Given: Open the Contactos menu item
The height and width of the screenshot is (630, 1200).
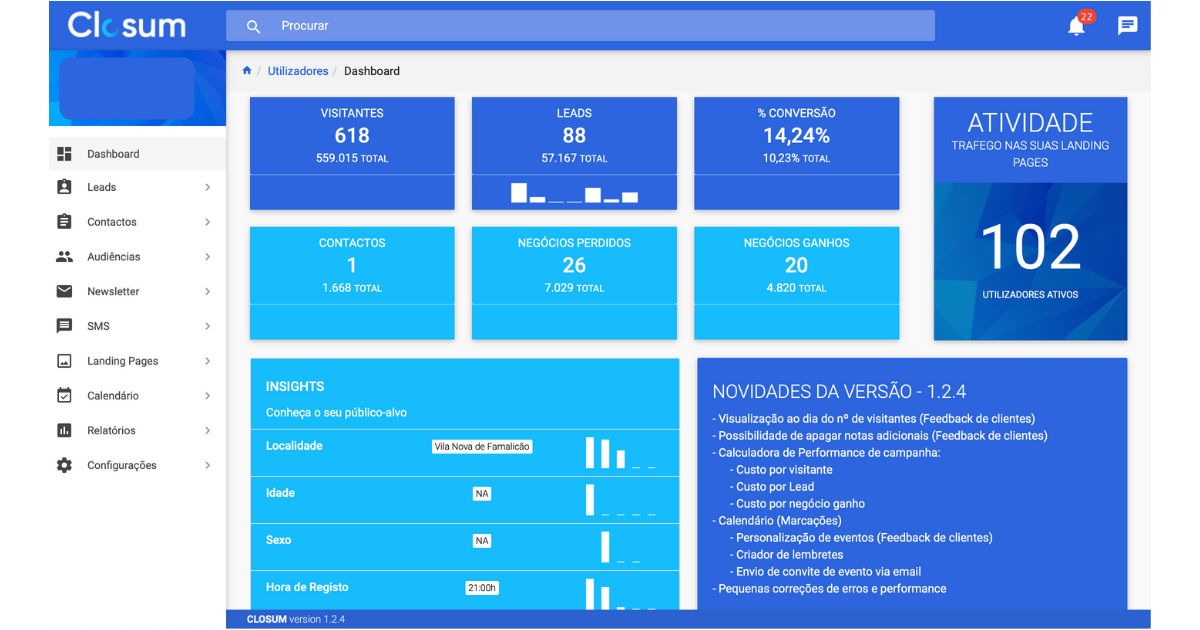Looking at the screenshot, I should coord(137,222).
